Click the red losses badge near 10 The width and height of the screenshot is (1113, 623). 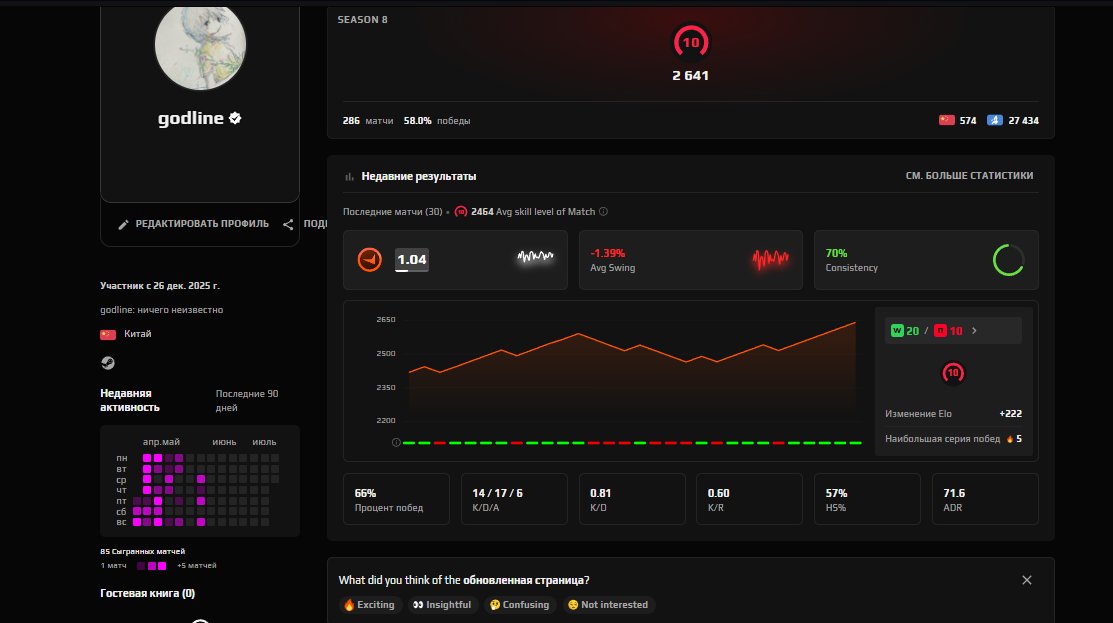click(940, 331)
